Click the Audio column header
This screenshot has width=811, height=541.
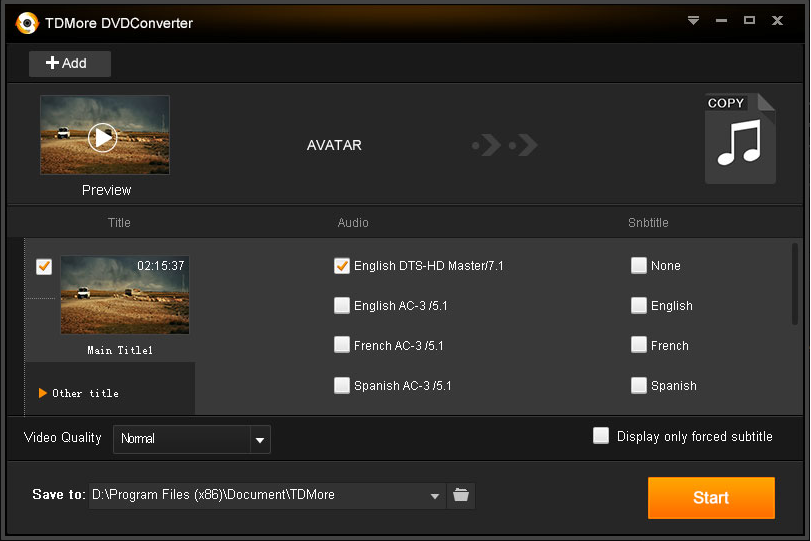(353, 223)
